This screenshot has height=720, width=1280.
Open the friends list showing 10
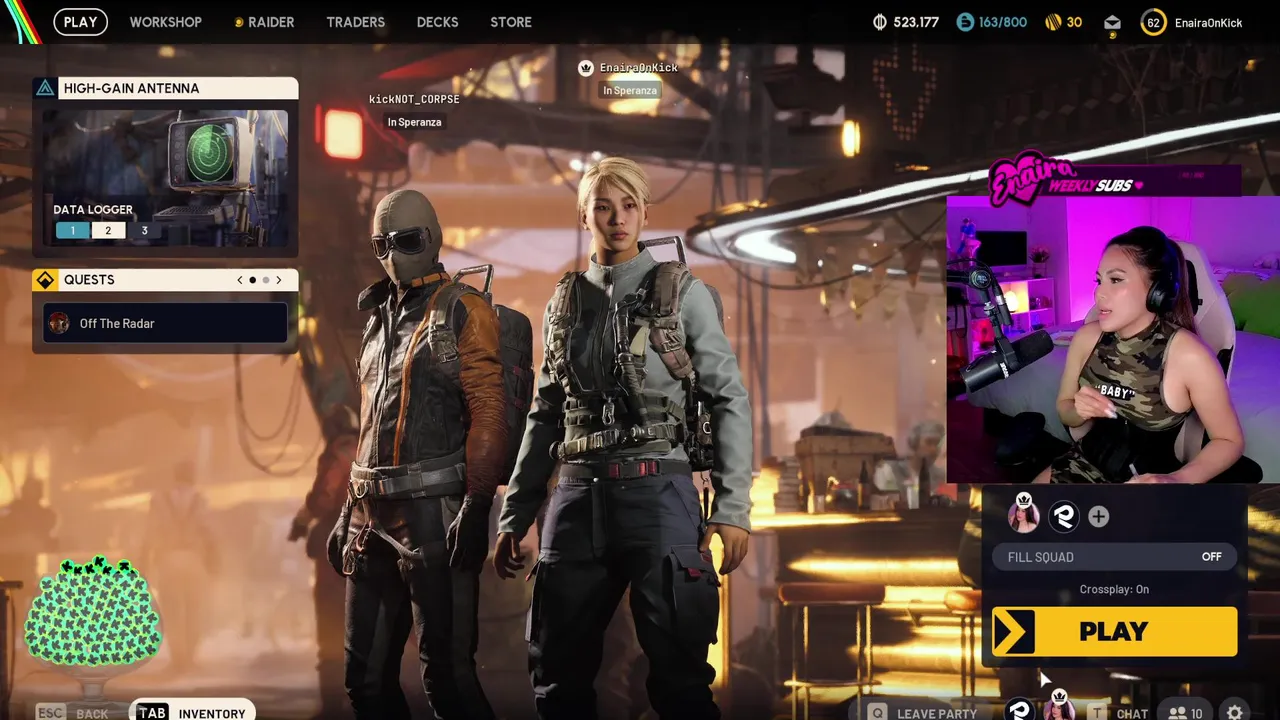1185,713
